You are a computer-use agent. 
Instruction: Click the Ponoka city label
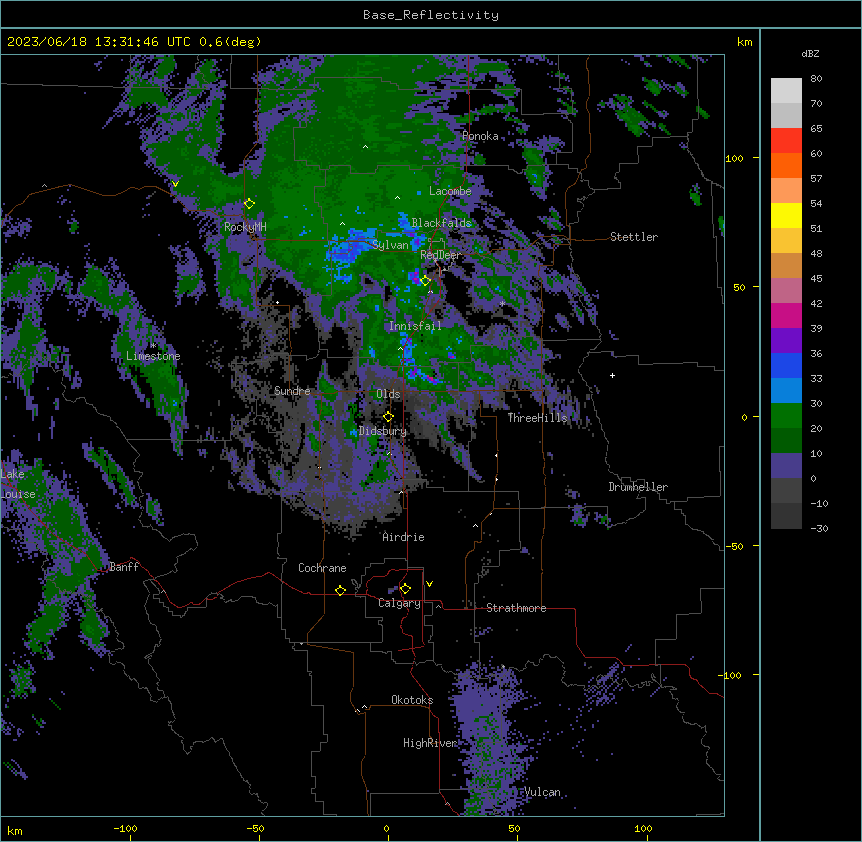(x=480, y=136)
